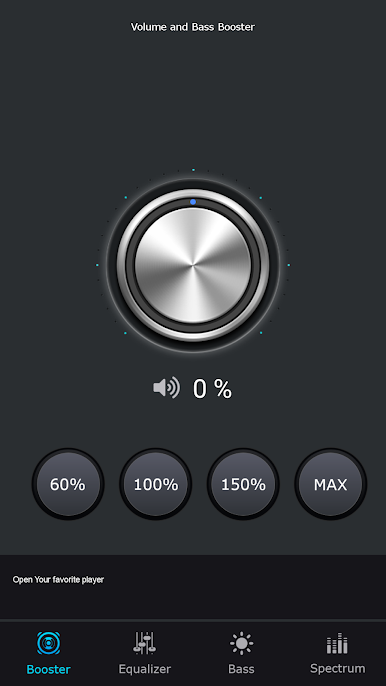Click the 0 % volume readout
Viewport: 386px width, 686px height.
212,388
